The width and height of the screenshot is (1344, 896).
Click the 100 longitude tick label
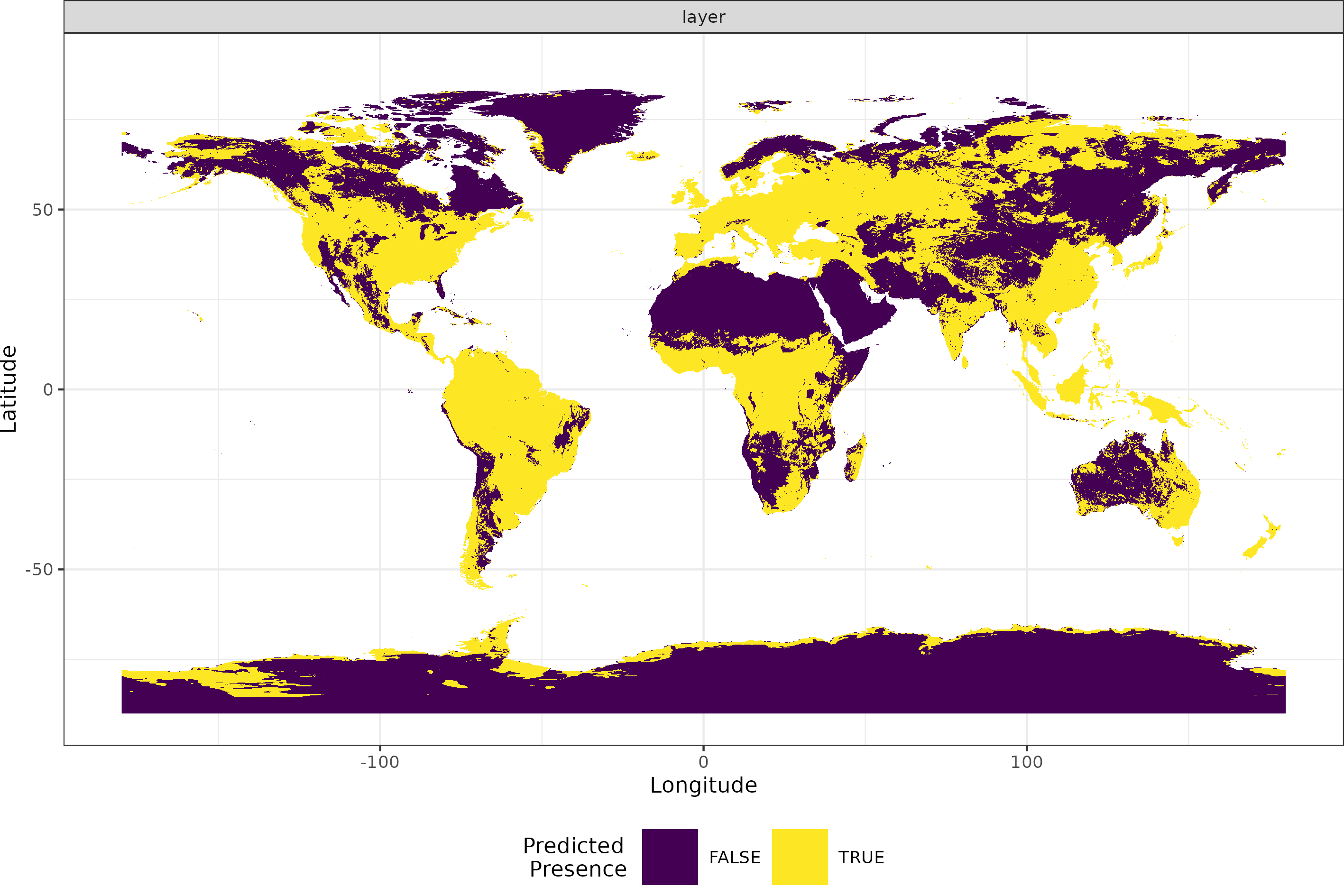point(1026,762)
